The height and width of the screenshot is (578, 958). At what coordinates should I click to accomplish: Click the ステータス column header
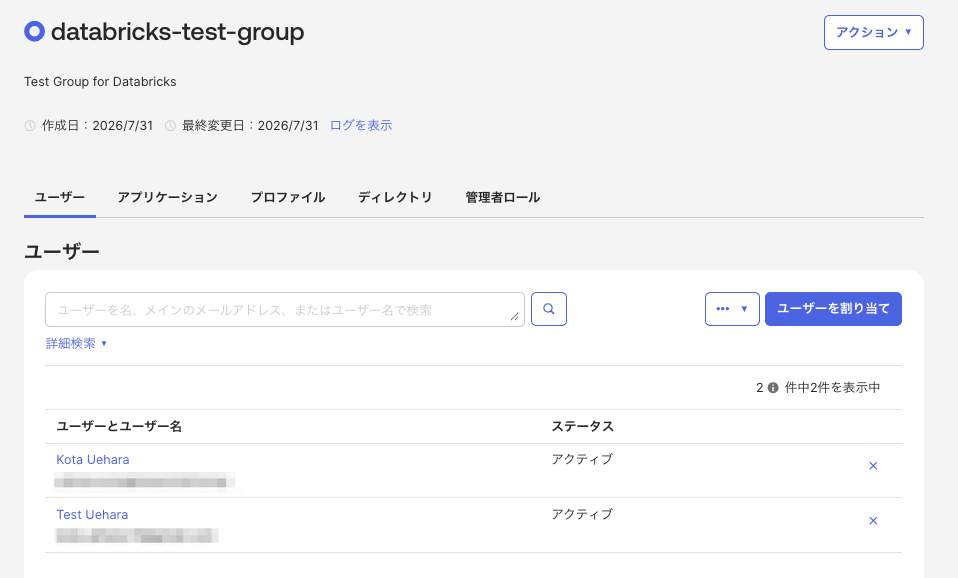pyautogui.click(x=583, y=426)
